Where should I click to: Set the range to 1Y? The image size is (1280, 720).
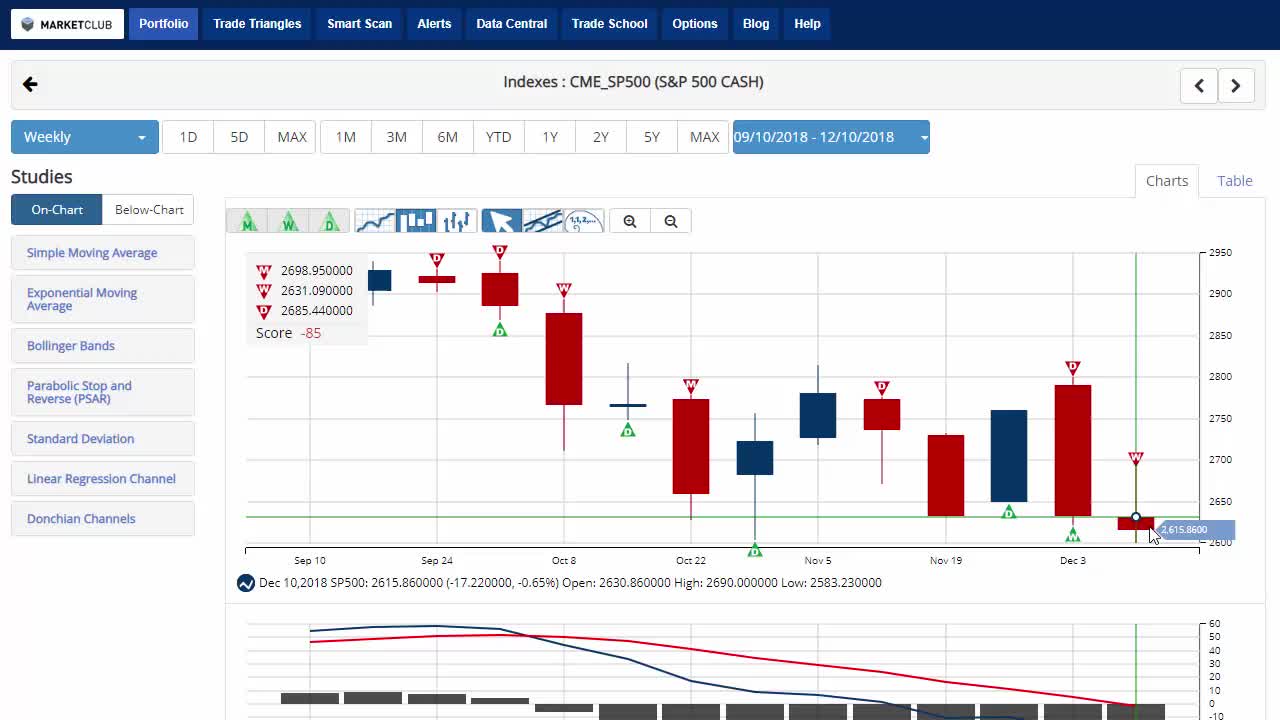point(550,137)
